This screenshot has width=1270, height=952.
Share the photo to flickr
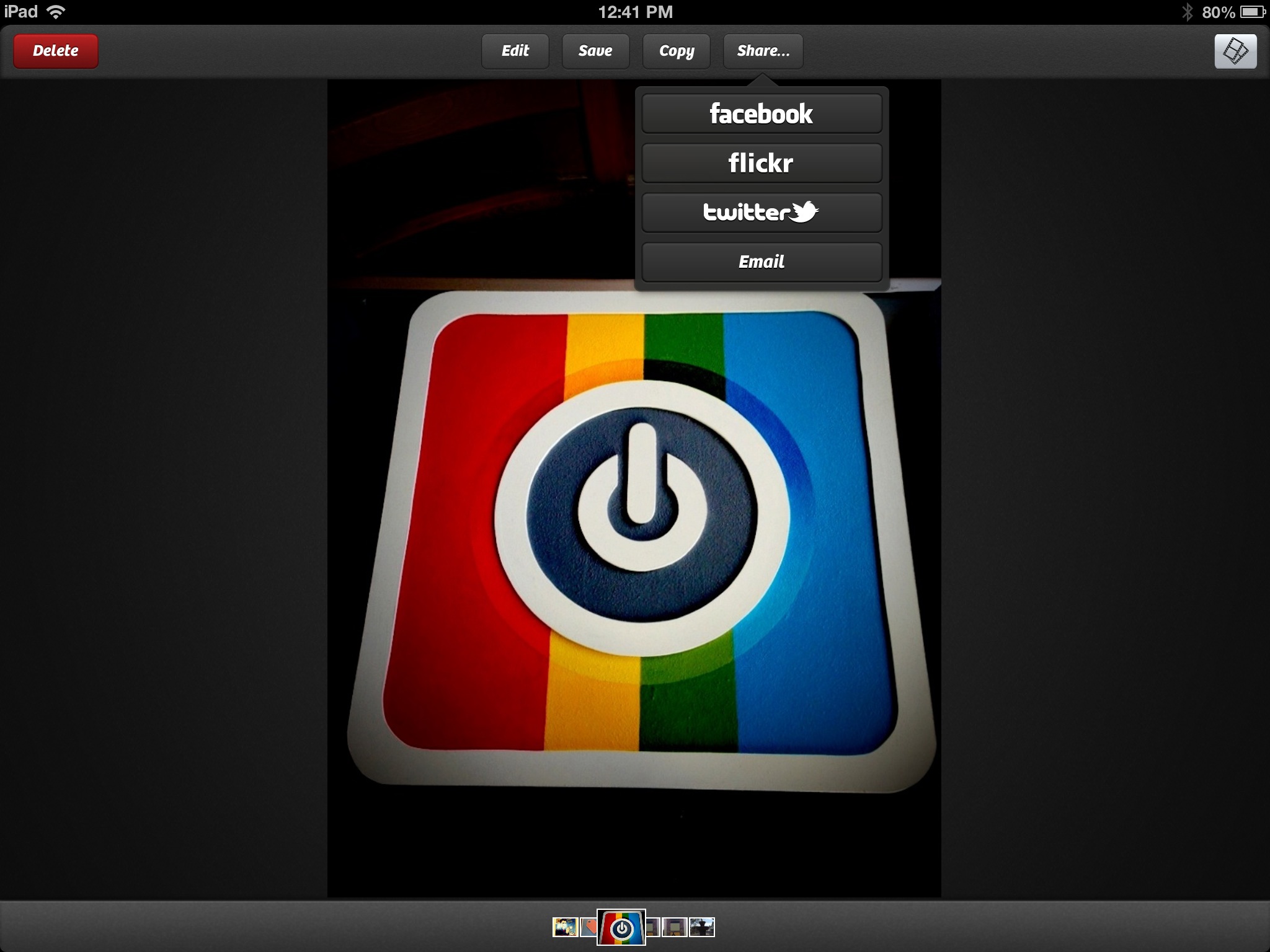point(762,162)
